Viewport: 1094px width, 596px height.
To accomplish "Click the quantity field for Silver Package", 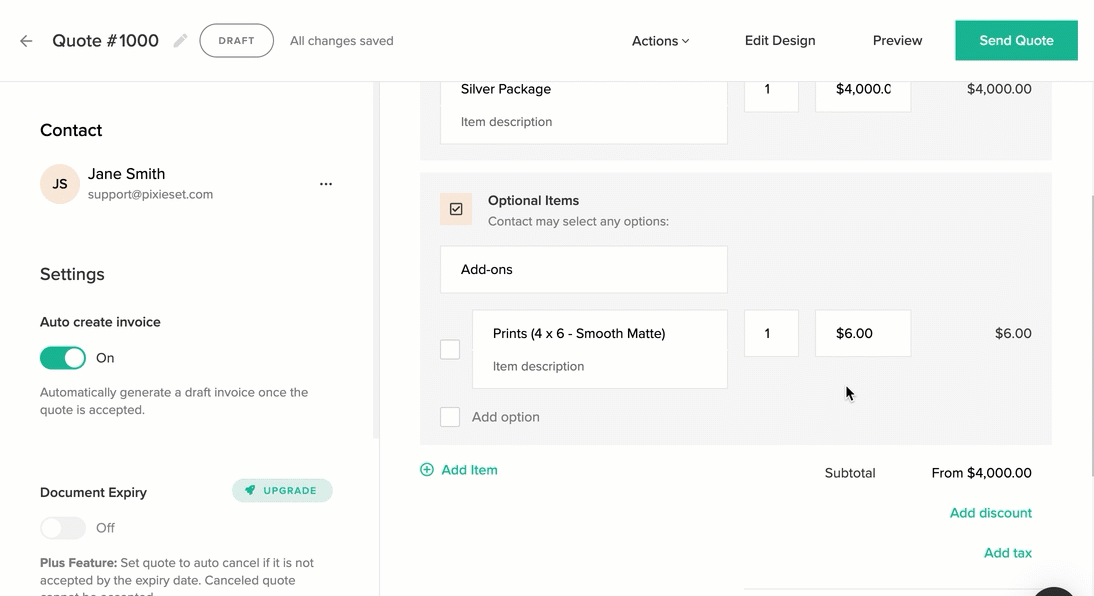I will pyautogui.click(x=771, y=89).
